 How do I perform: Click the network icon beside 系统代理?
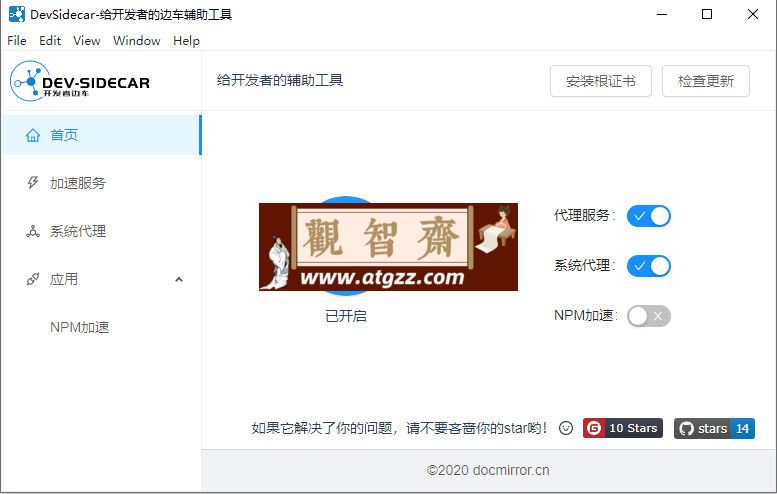[33, 231]
